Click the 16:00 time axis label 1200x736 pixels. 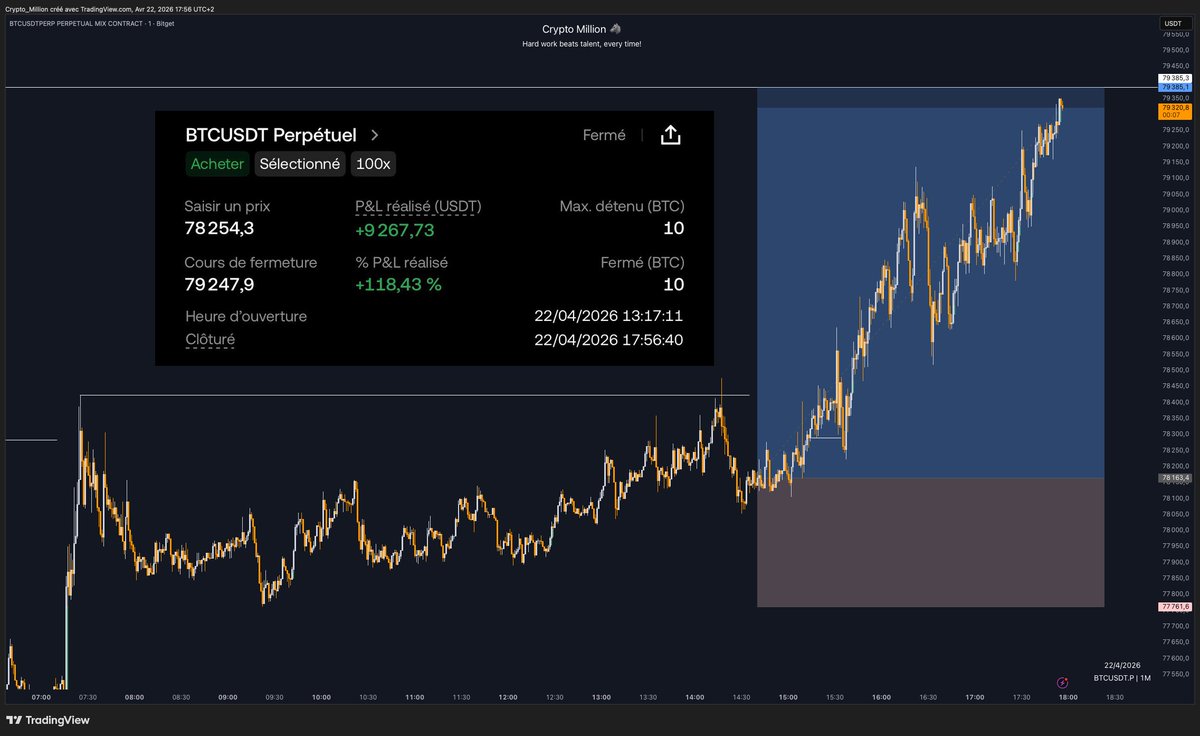(881, 698)
